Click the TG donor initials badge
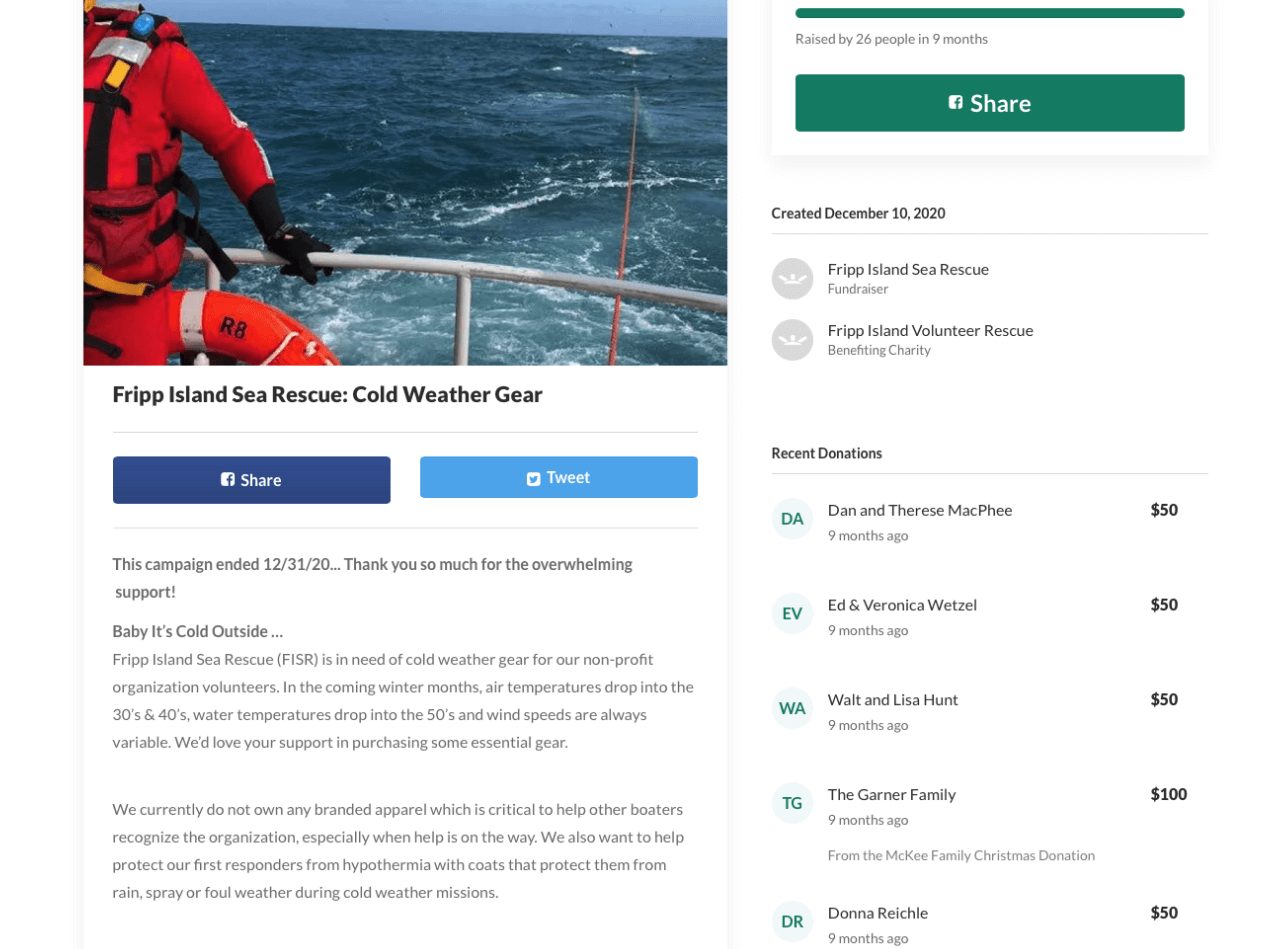1277x949 pixels. tap(792, 804)
